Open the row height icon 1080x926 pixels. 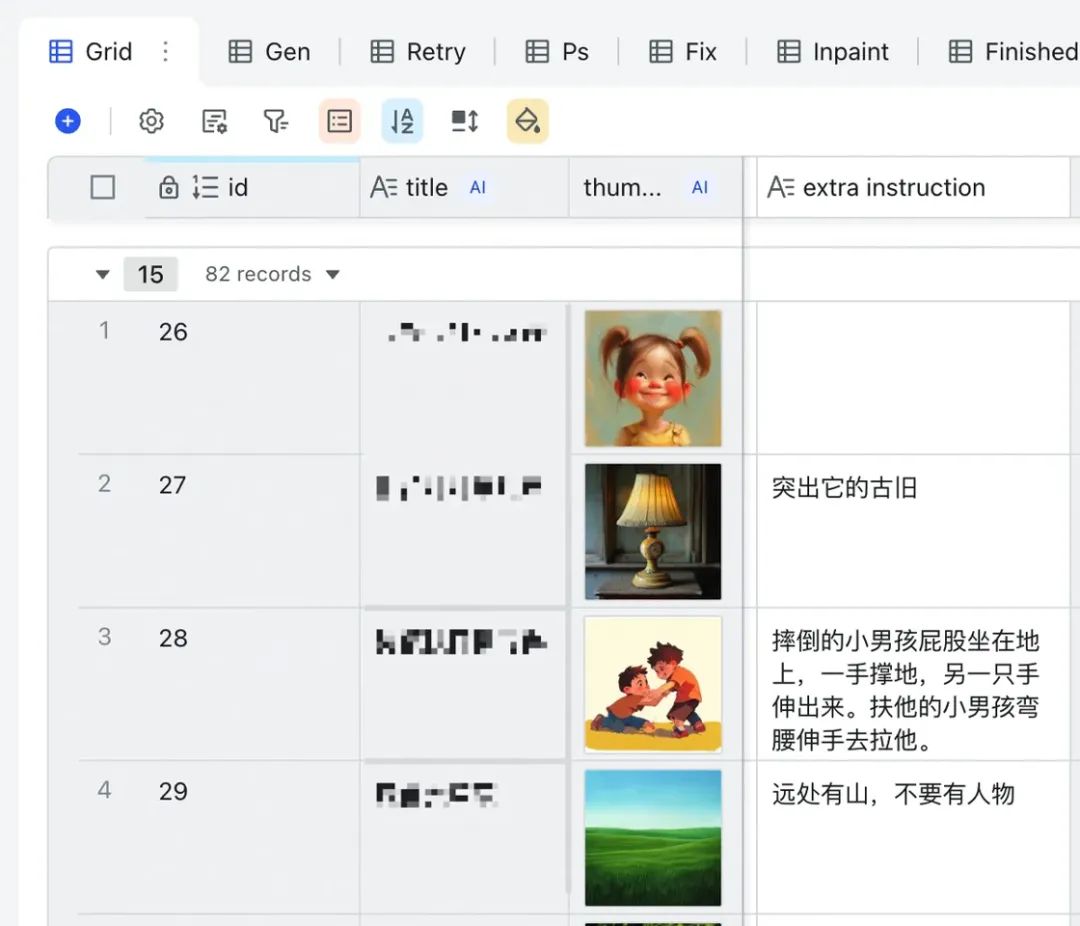pyautogui.click(x=465, y=121)
